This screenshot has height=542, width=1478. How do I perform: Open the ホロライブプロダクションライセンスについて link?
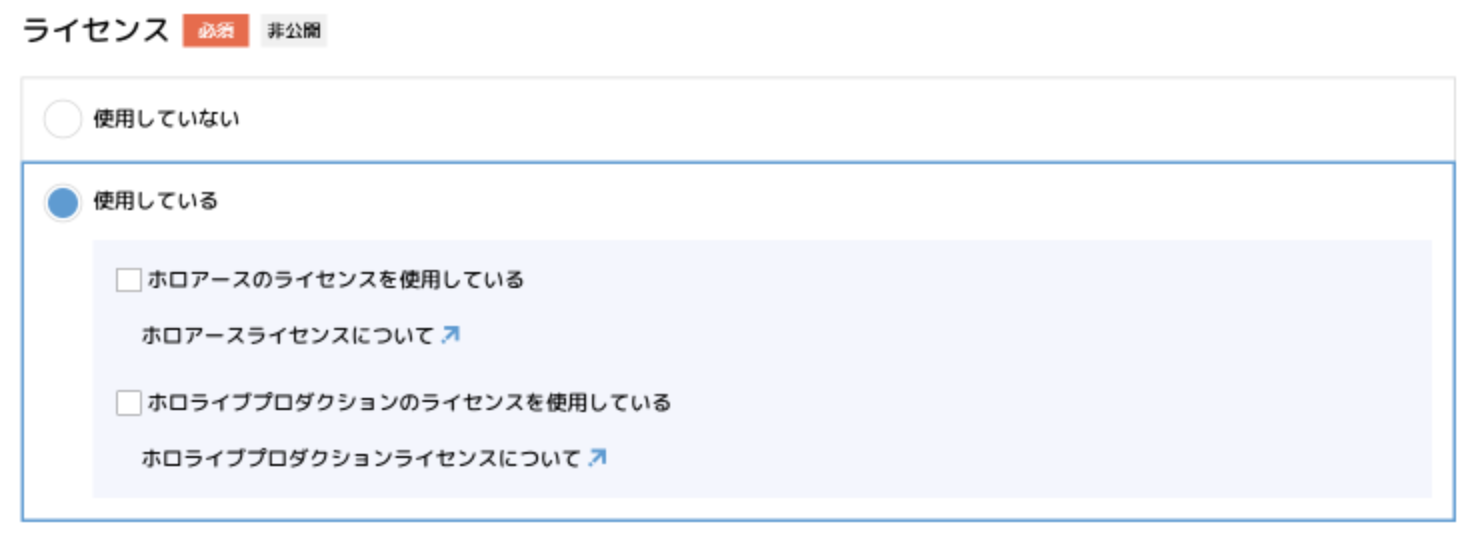[x=361, y=459]
